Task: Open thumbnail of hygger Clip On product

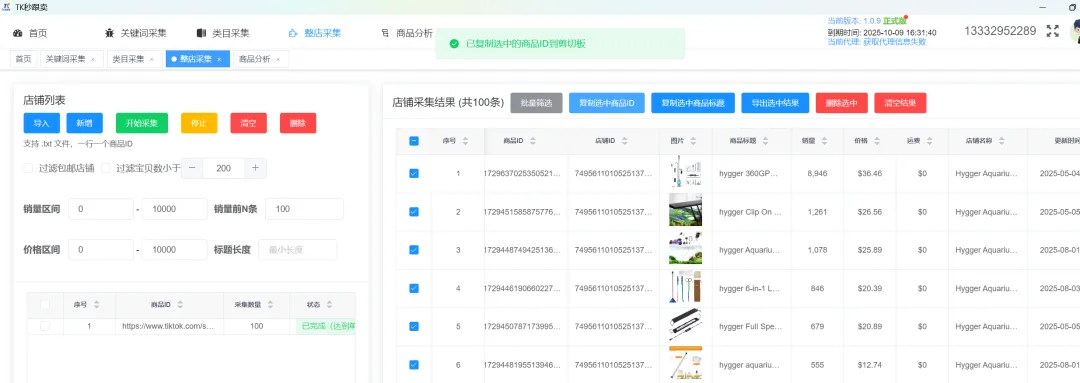Action: coord(685,210)
